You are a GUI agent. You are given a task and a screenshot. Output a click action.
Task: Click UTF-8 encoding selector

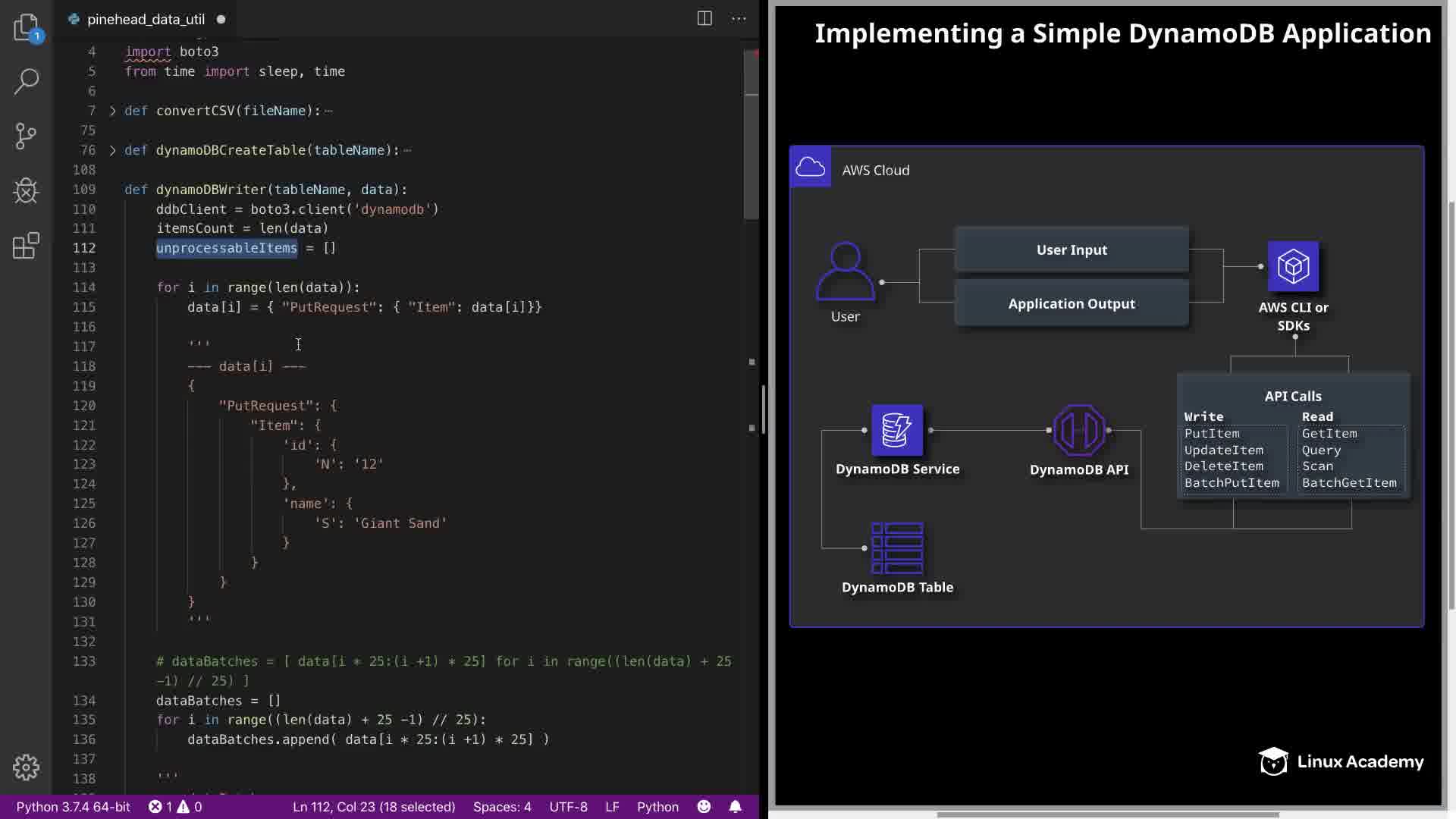tap(568, 807)
